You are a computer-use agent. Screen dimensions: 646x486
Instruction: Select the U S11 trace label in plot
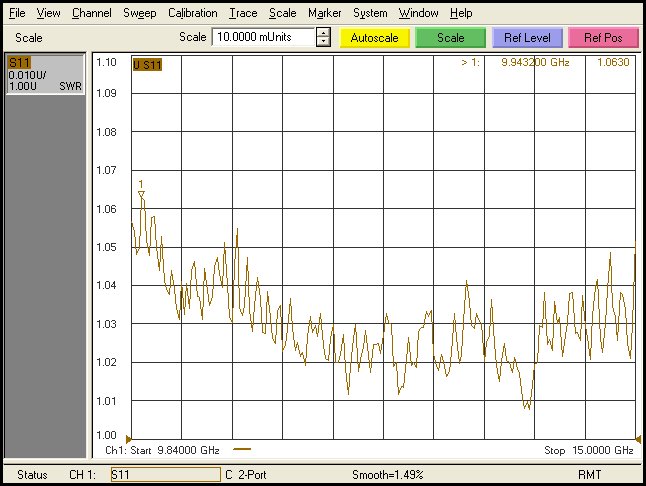(147, 65)
